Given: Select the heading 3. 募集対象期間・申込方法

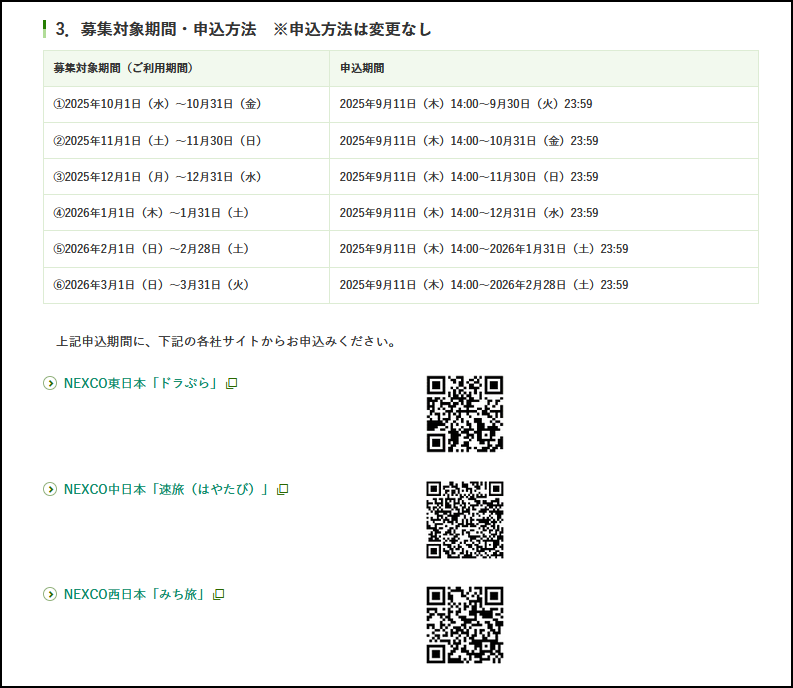Looking at the screenshot, I should point(156,29).
